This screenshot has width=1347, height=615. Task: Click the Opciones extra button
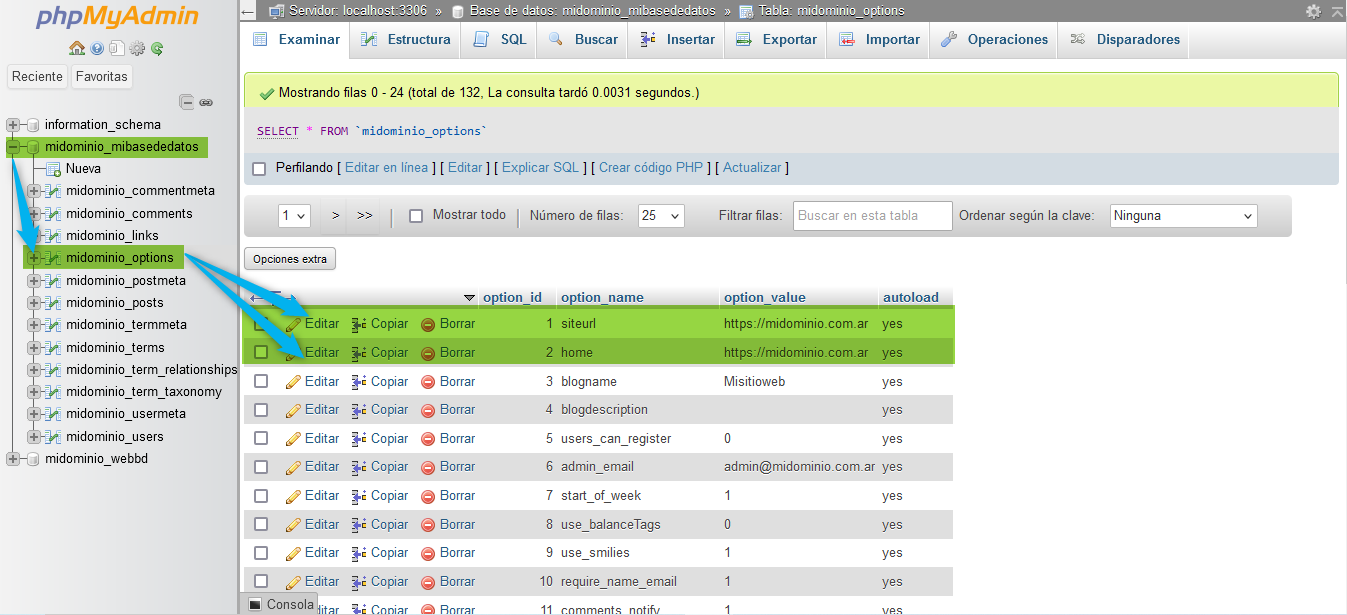tap(290, 259)
